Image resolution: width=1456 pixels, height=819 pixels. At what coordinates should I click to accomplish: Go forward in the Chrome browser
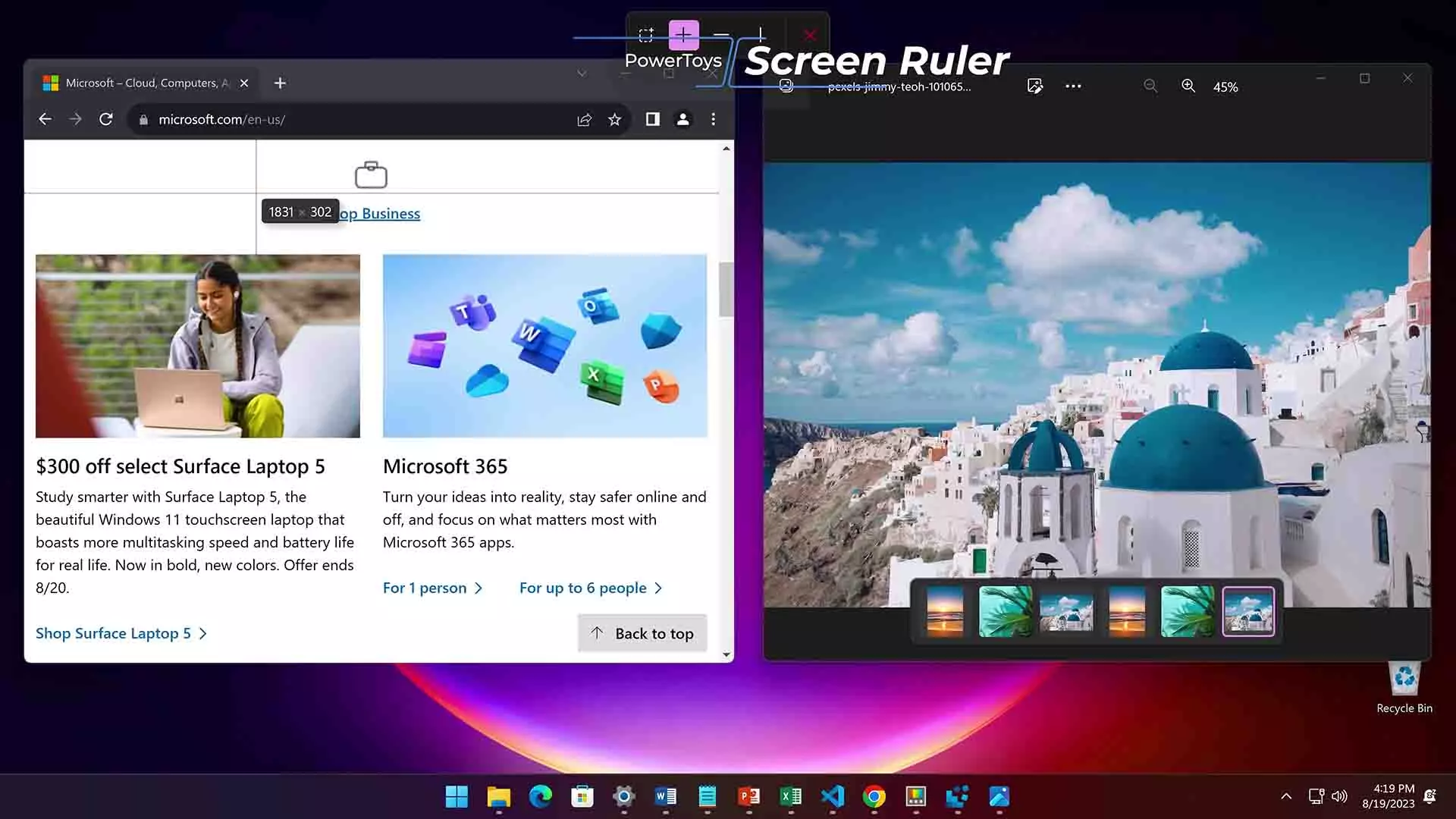point(75,119)
